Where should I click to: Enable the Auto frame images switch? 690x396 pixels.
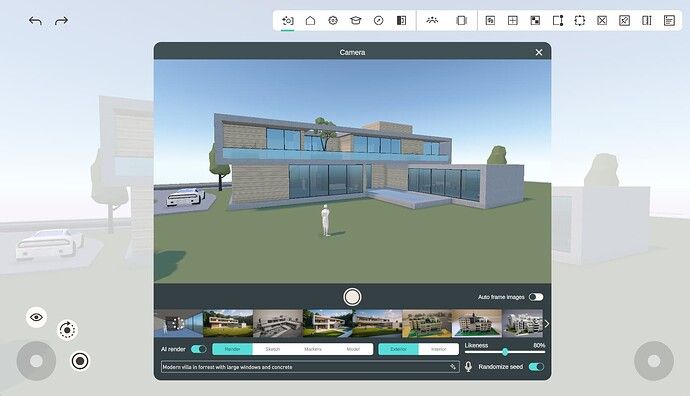click(x=536, y=297)
